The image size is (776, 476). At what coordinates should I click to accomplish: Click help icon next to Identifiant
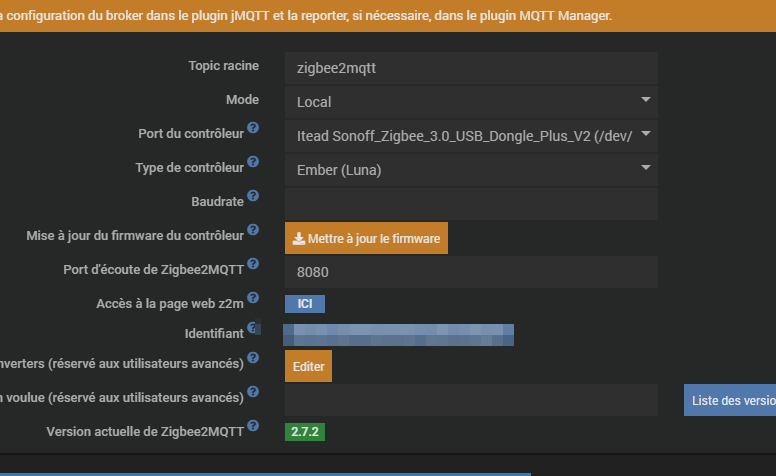pos(253,328)
